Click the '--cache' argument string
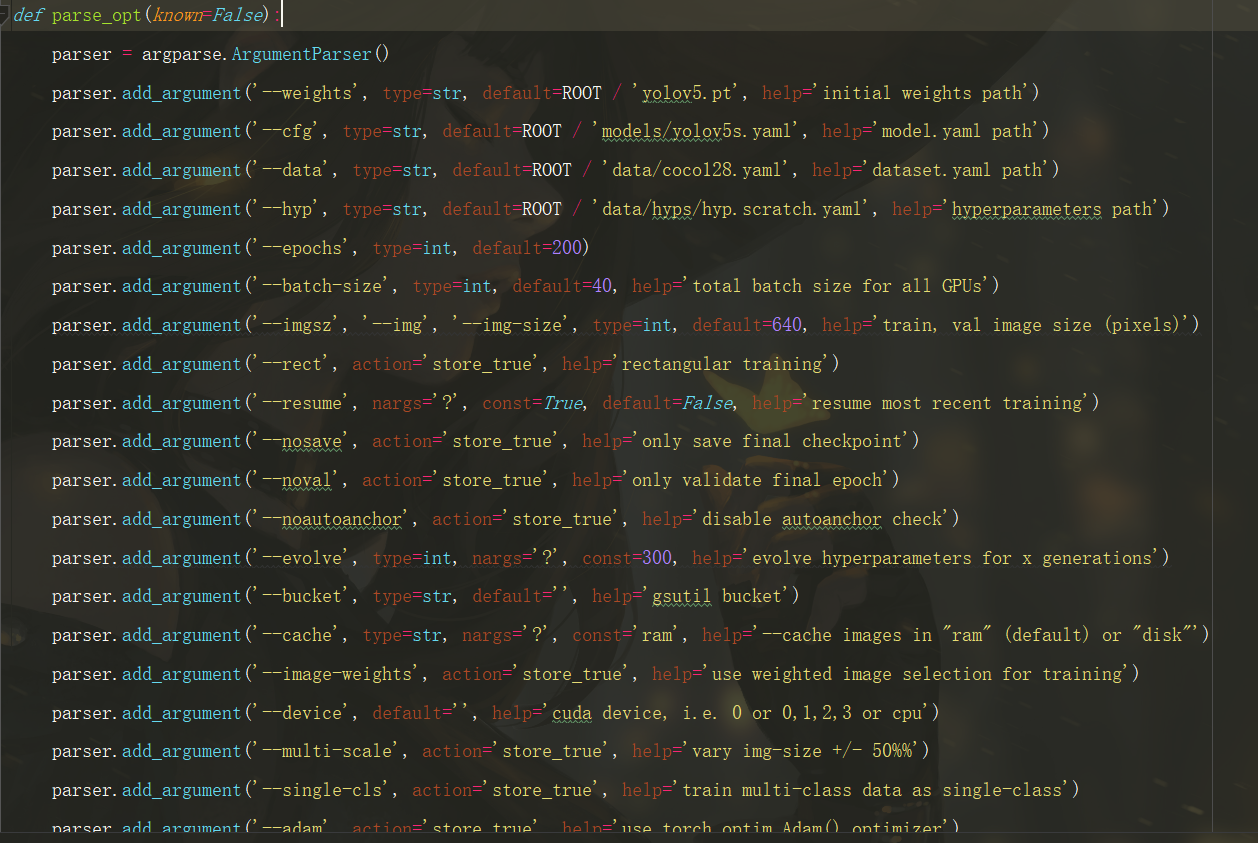The image size is (1258, 843). coord(297,635)
